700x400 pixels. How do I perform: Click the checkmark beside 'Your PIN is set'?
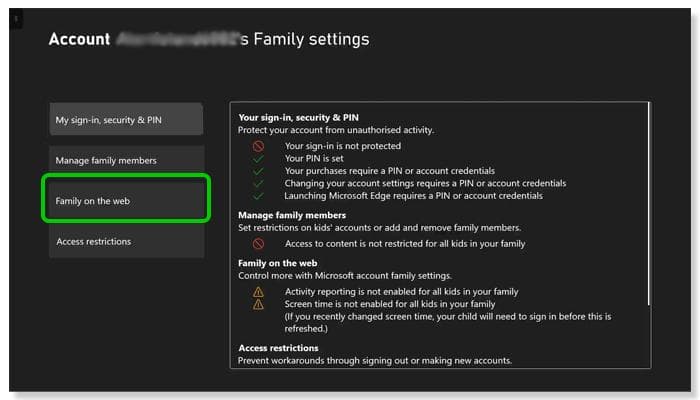[258, 158]
